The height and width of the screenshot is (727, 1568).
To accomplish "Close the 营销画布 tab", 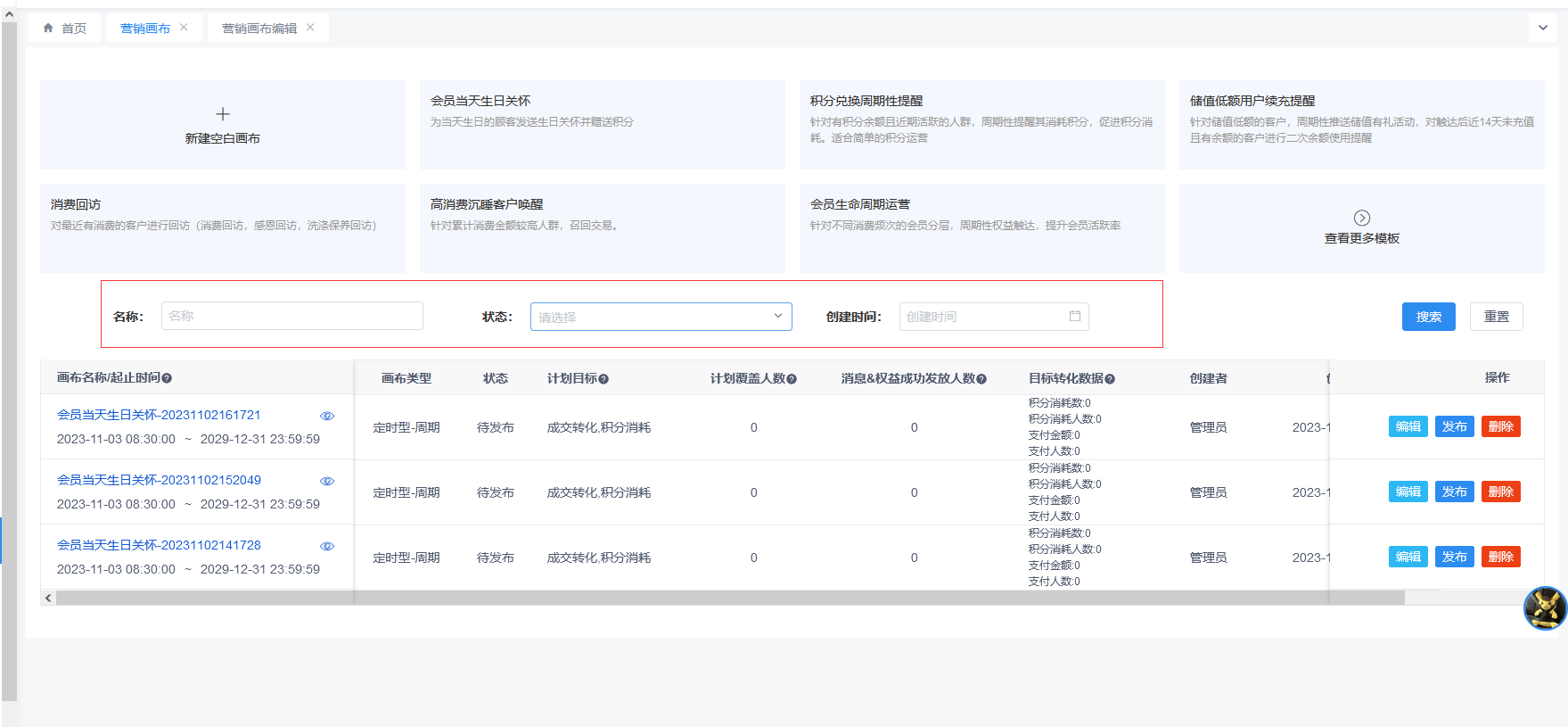I will (184, 27).
